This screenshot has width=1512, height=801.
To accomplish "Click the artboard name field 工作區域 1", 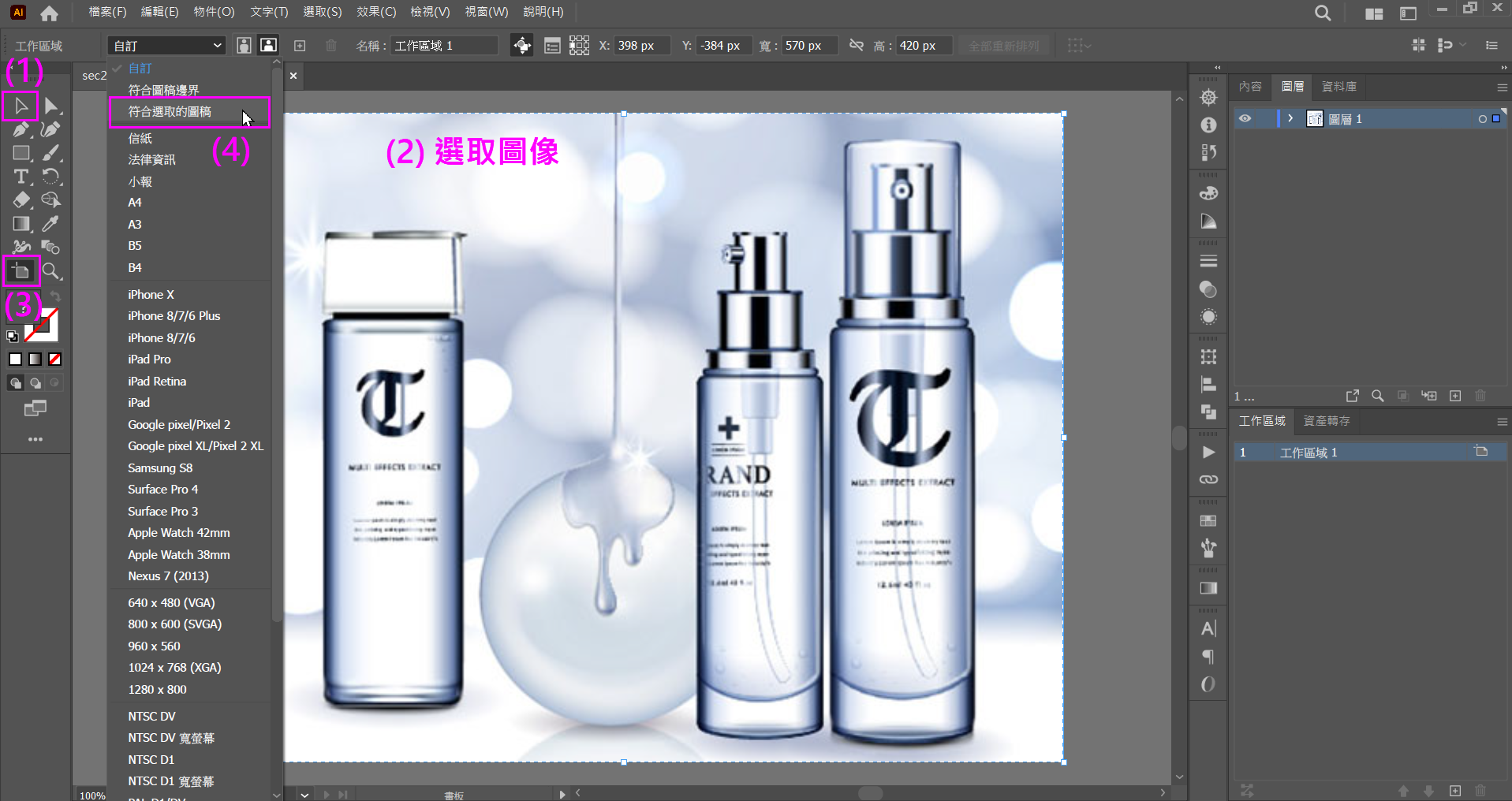I will pos(444,46).
